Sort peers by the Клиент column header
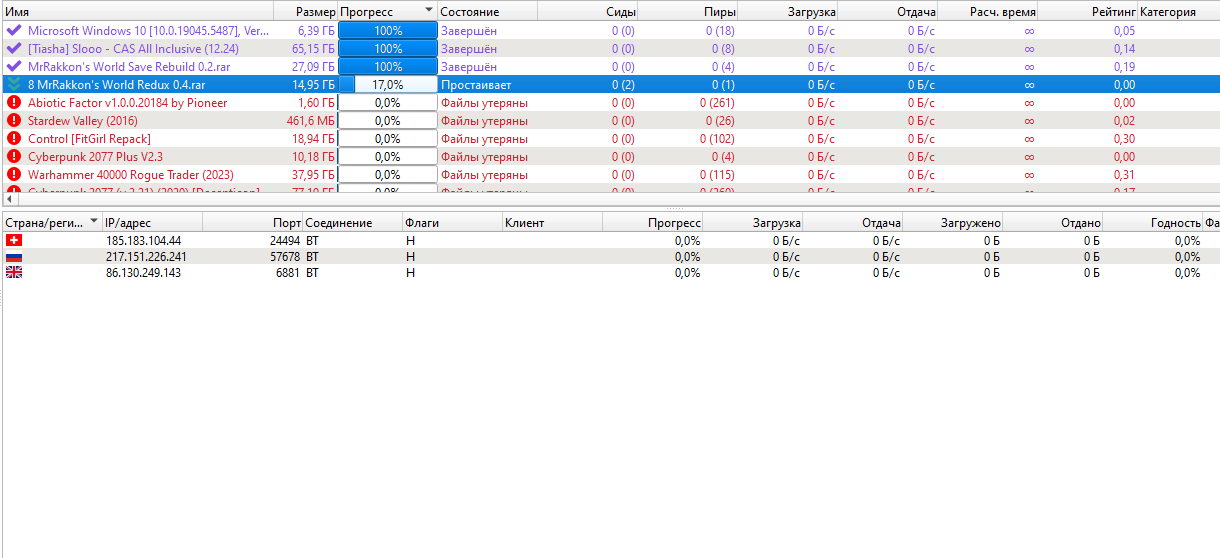 point(552,223)
